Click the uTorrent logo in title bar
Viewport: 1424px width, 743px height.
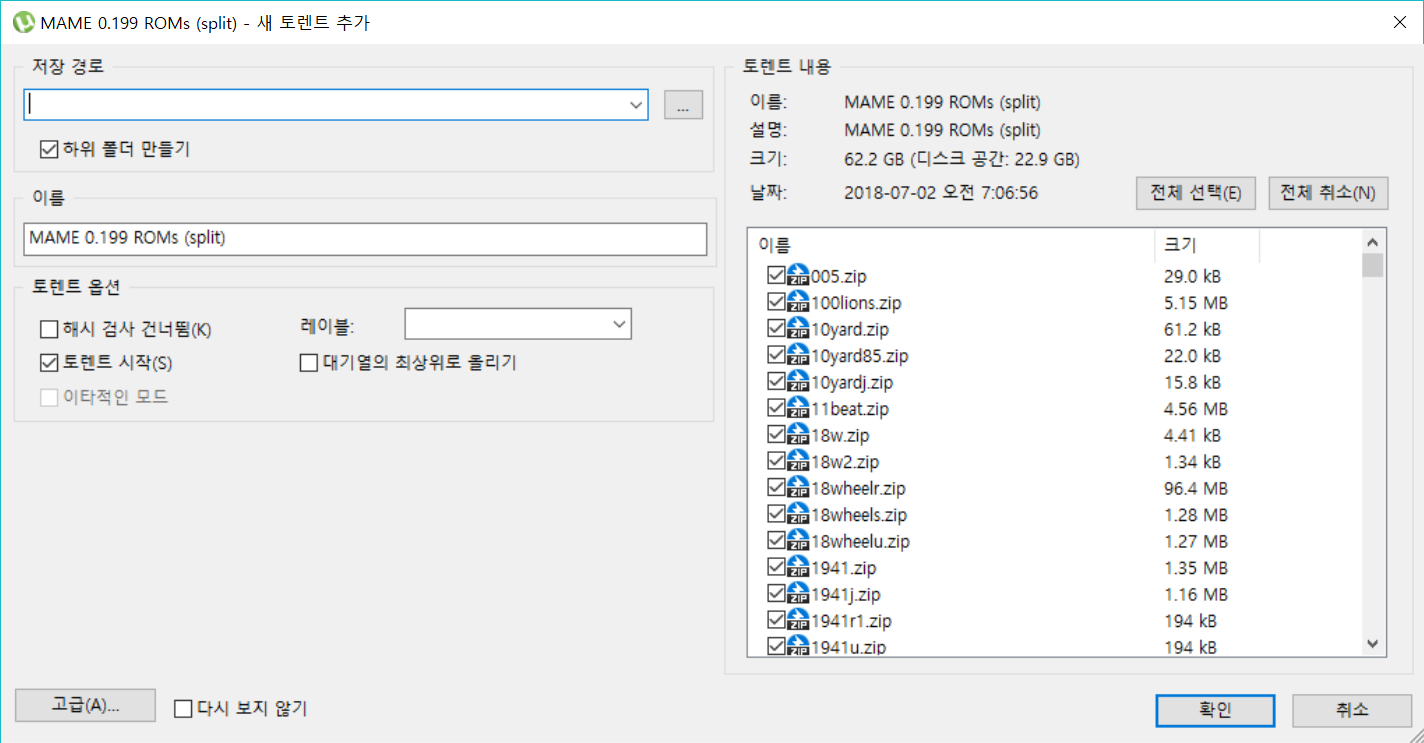[x=23, y=22]
